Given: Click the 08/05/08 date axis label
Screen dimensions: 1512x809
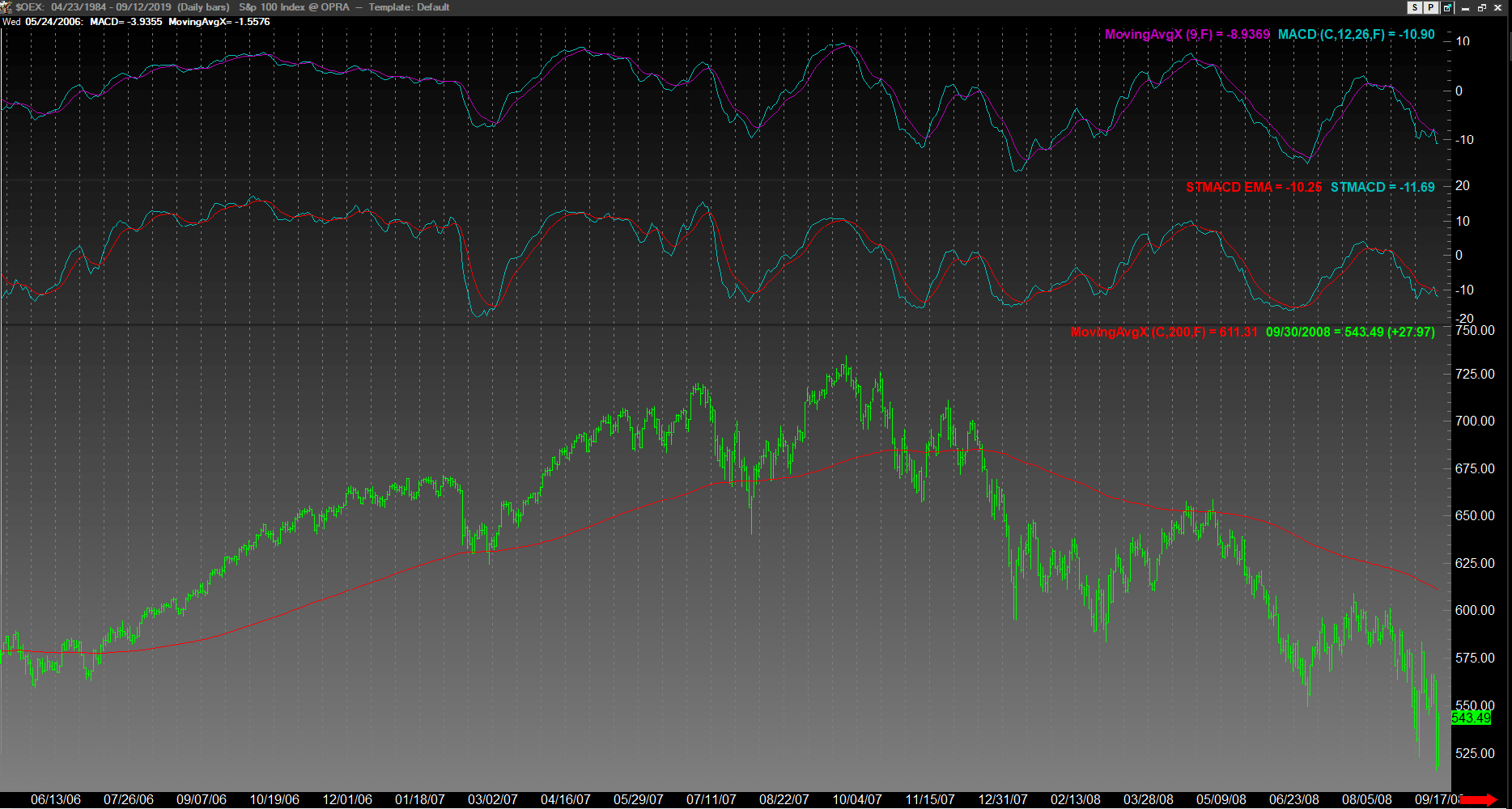Looking at the screenshot, I should tap(1367, 799).
